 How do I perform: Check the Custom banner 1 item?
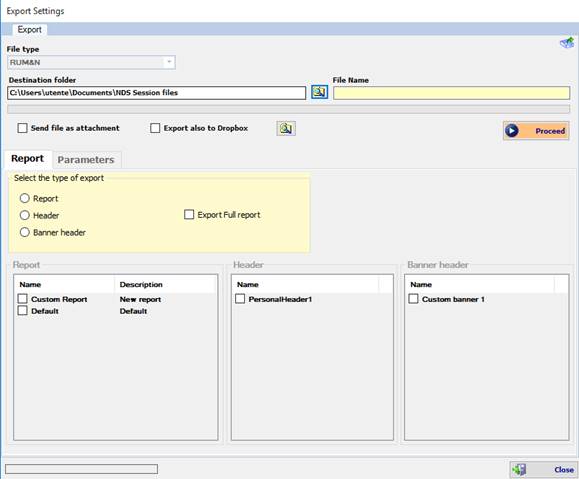click(x=413, y=298)
